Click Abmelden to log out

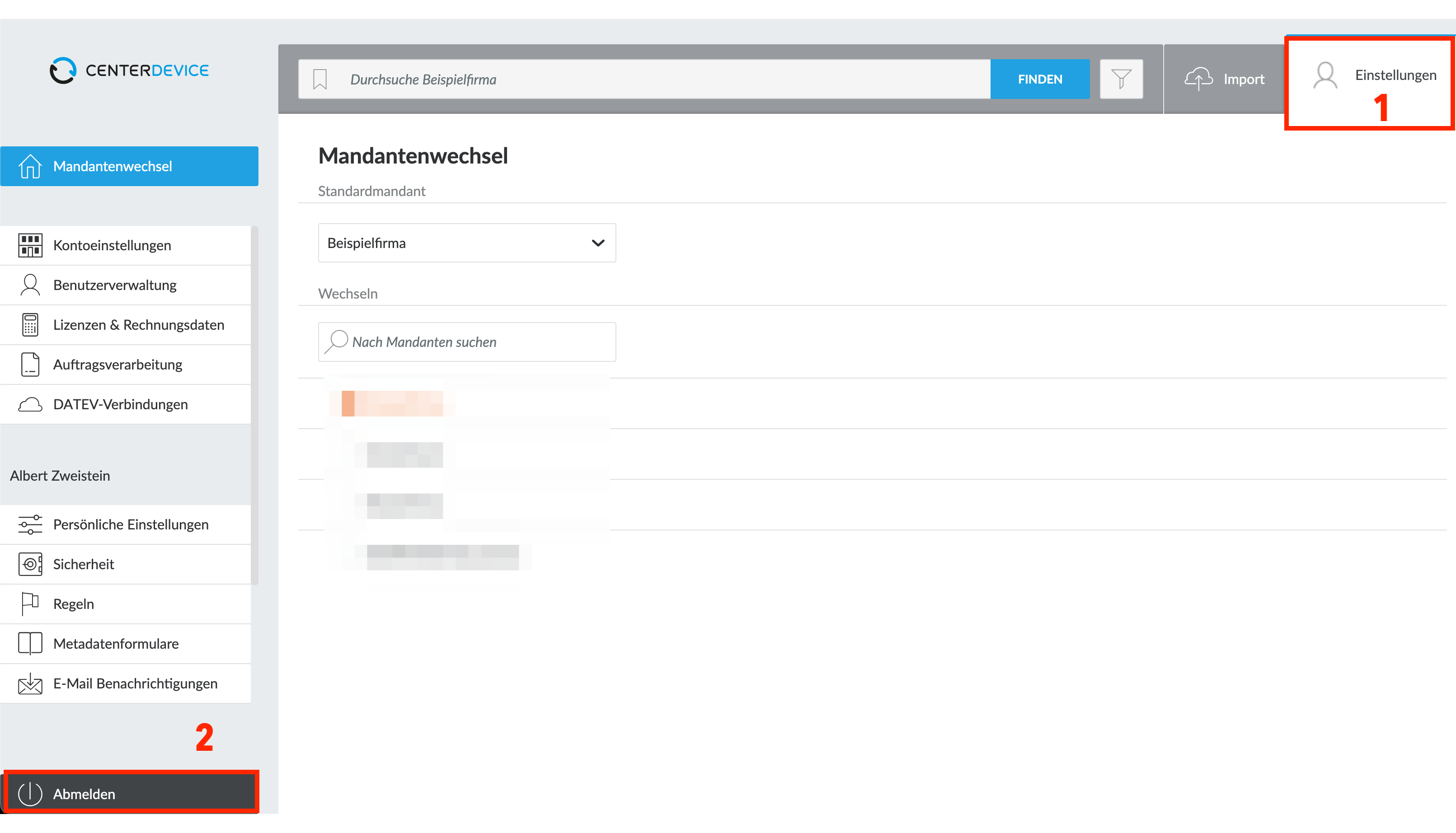[131, 794]
